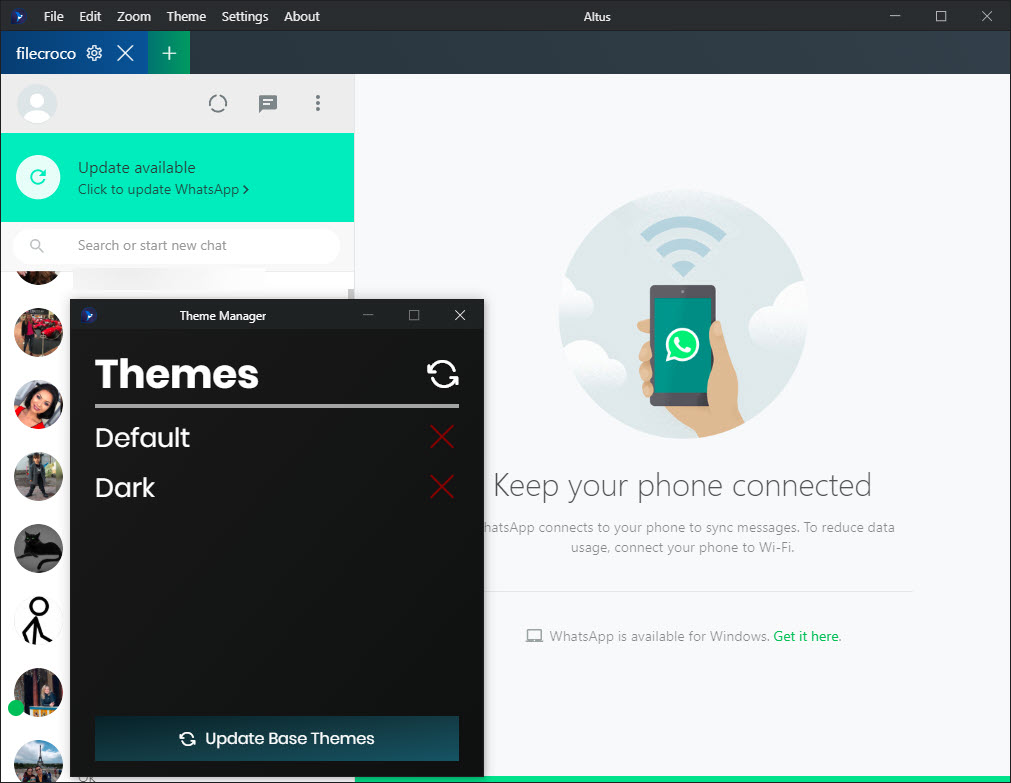This screenshot has height=783, width=1011.
Task: Minimize the Theme Manager window
Action: pos(368,315)
